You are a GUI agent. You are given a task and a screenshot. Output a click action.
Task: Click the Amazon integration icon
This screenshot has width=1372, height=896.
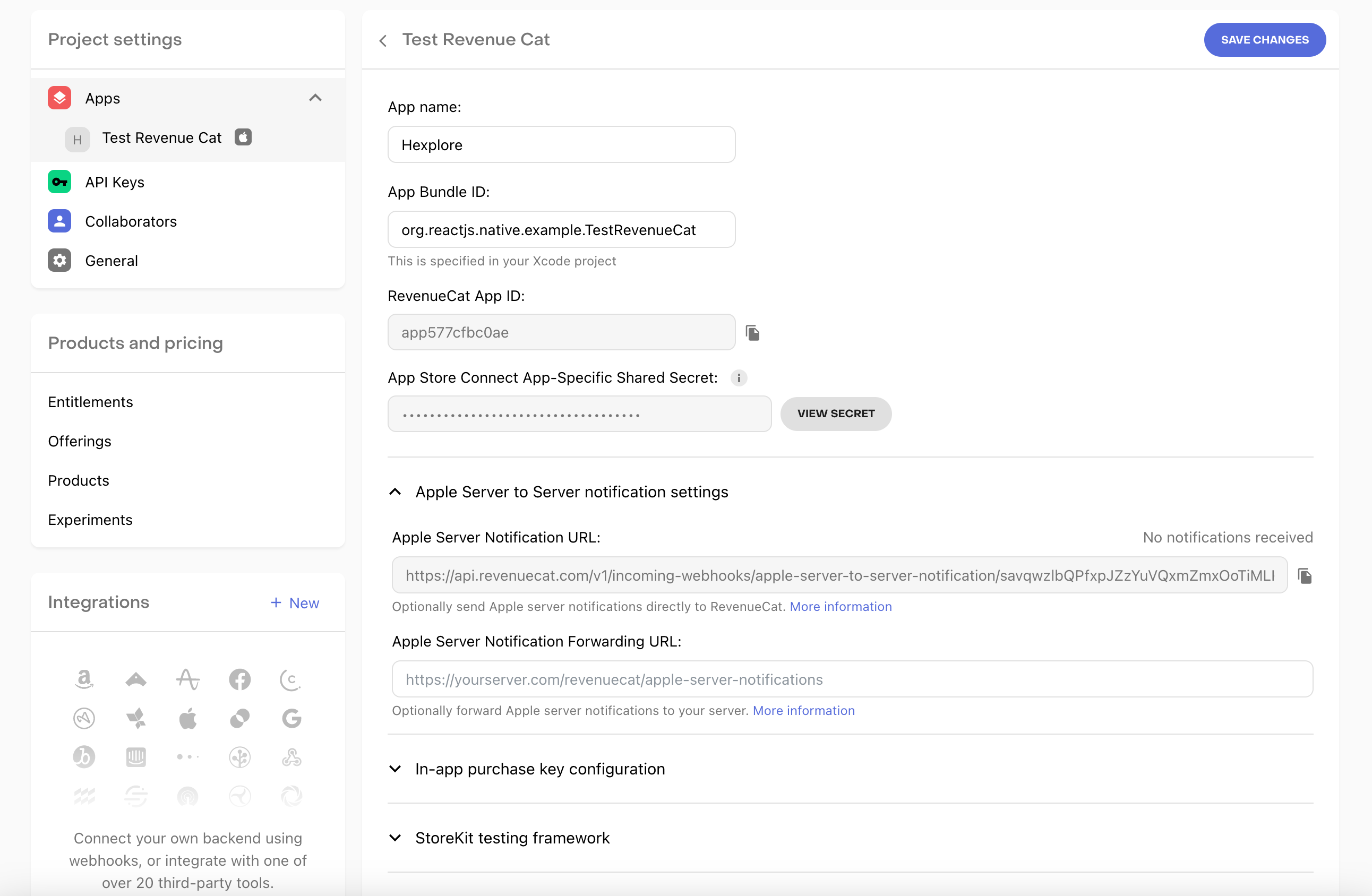[84, 679]
